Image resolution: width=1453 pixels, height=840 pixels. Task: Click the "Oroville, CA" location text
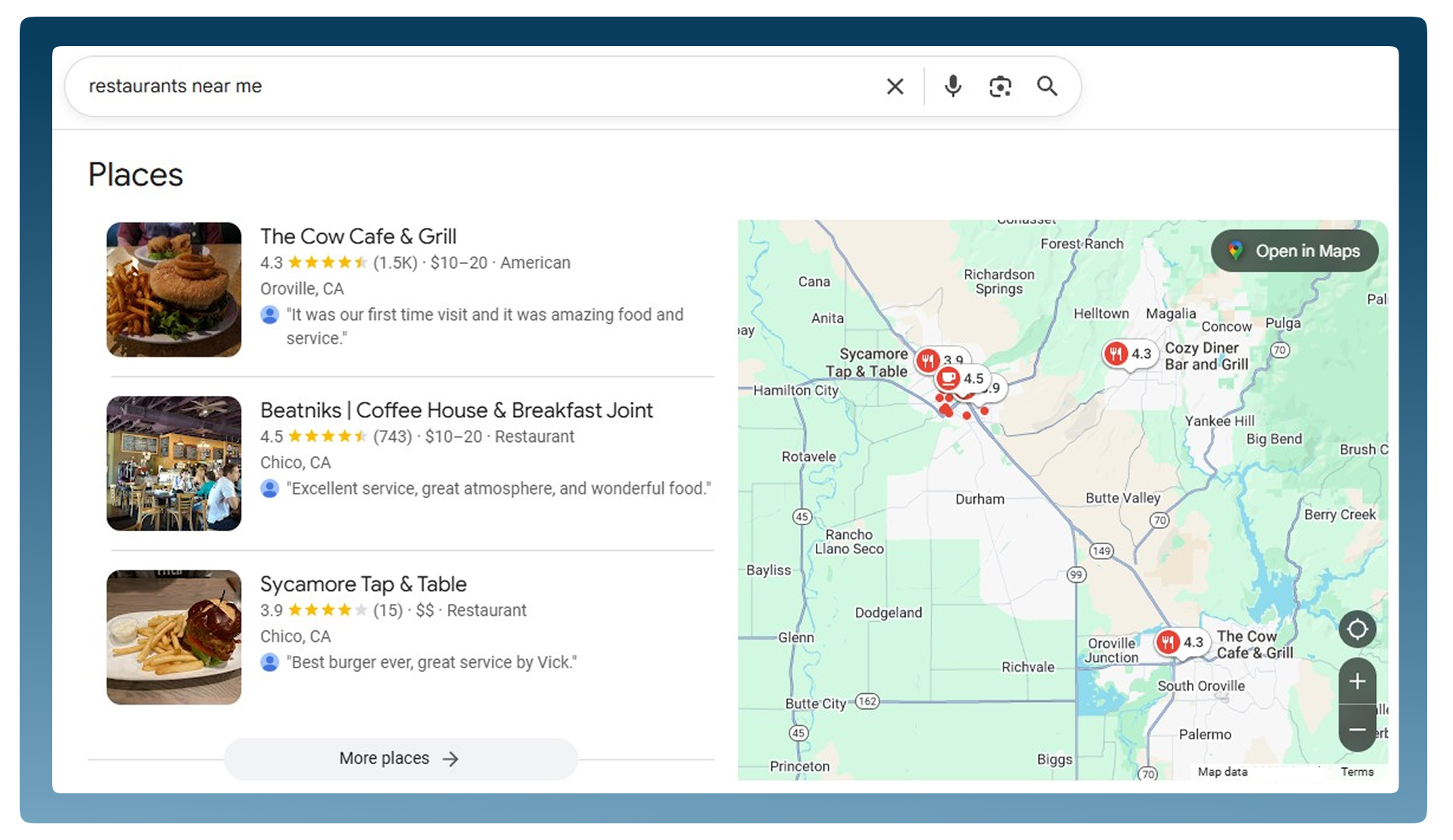point(302,289)
